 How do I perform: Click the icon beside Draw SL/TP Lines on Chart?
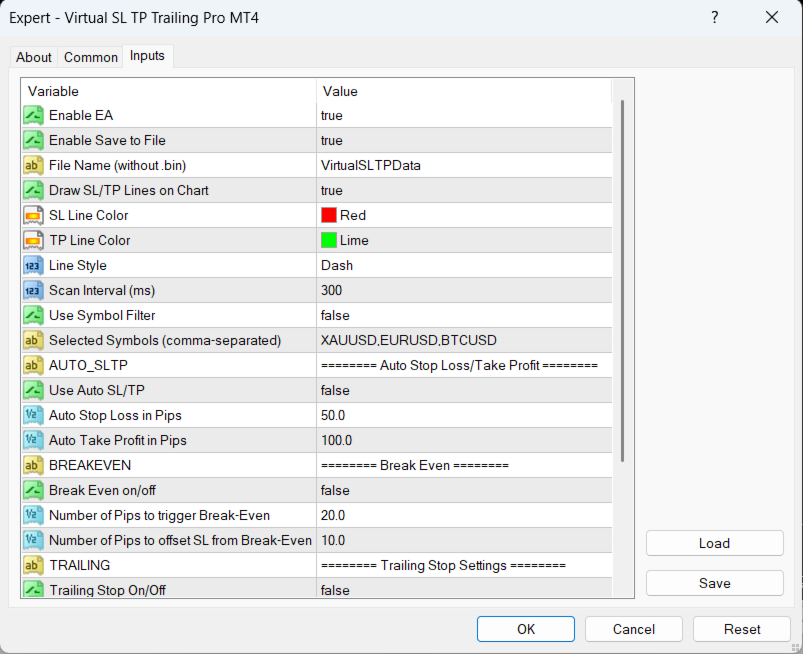(x=33, y=191)
